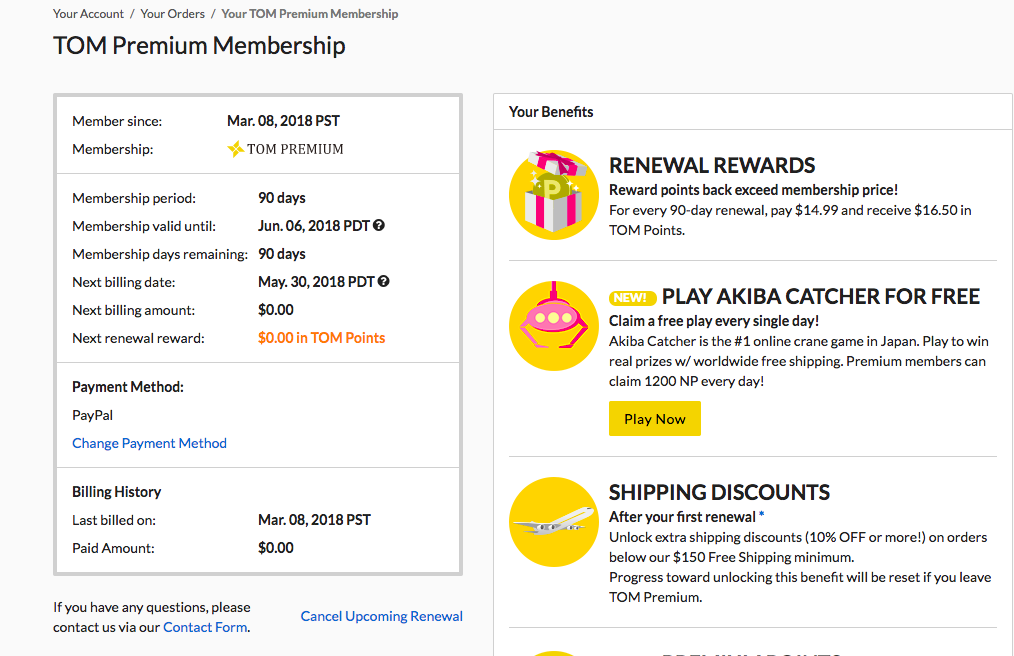Click Reward points back exceed membership price! text
The width and height of the screenshot is (1014, 656).
pyautogui.click(x=753, y=190)
